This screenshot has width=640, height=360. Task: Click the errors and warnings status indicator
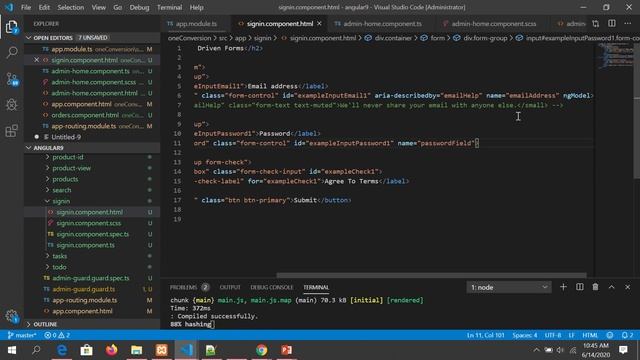click(57, 335)
